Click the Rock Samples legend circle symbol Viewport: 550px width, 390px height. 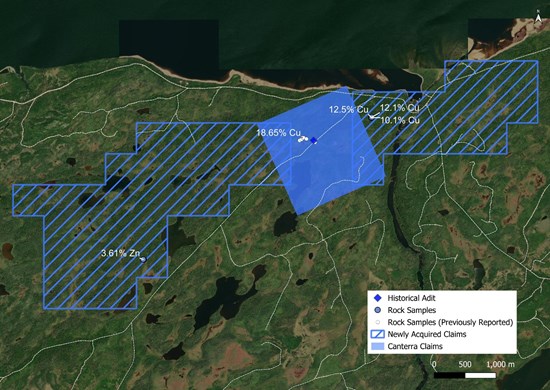[x=377, y=310]
